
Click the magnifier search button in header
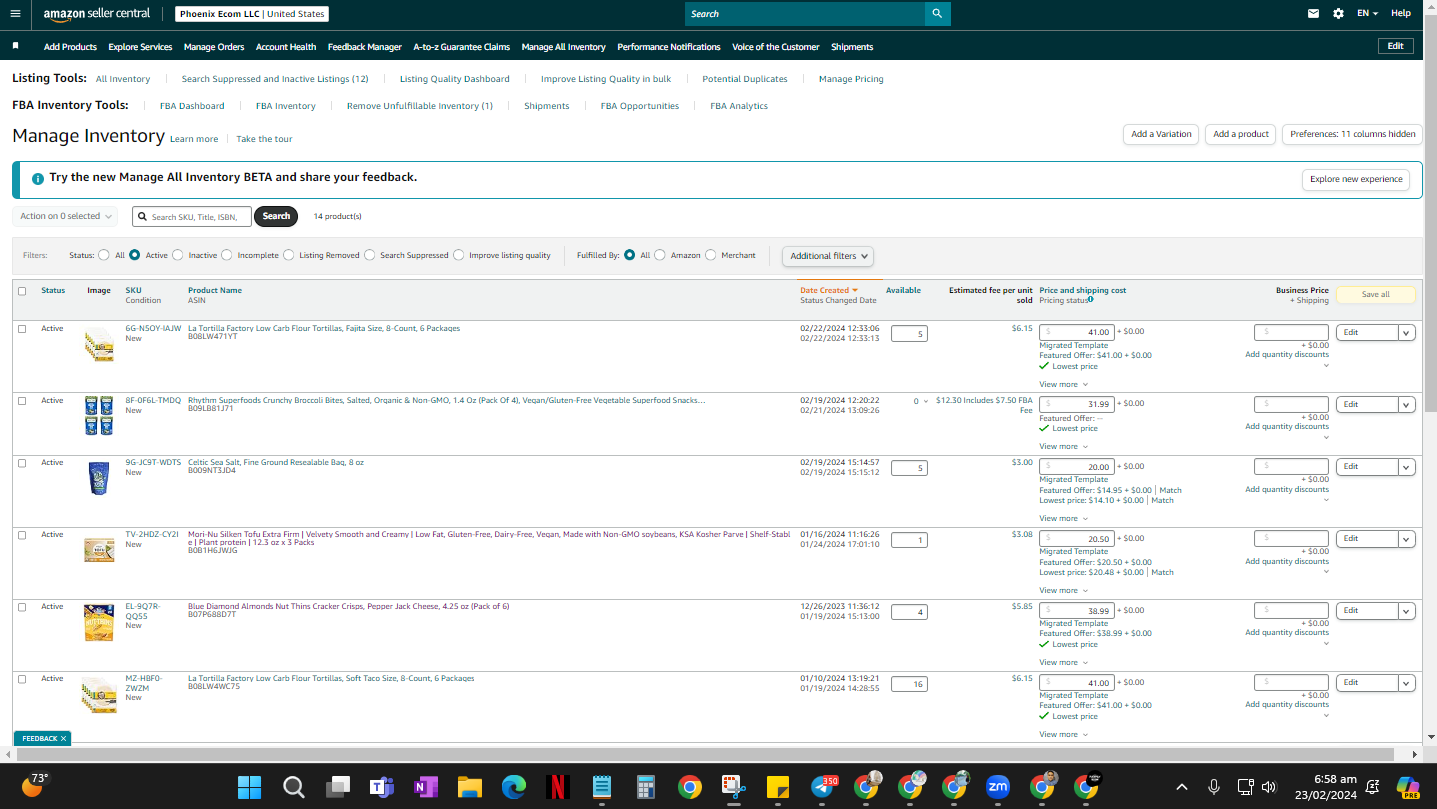click(937, 14)
